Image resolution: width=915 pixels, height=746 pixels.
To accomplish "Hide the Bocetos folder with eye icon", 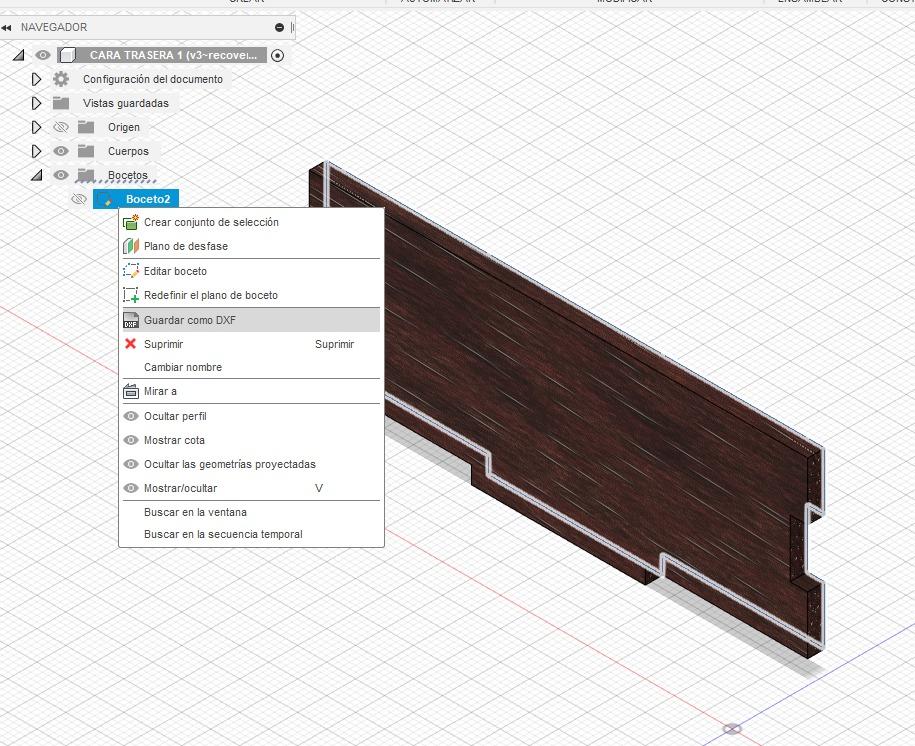I will point(61,175).
